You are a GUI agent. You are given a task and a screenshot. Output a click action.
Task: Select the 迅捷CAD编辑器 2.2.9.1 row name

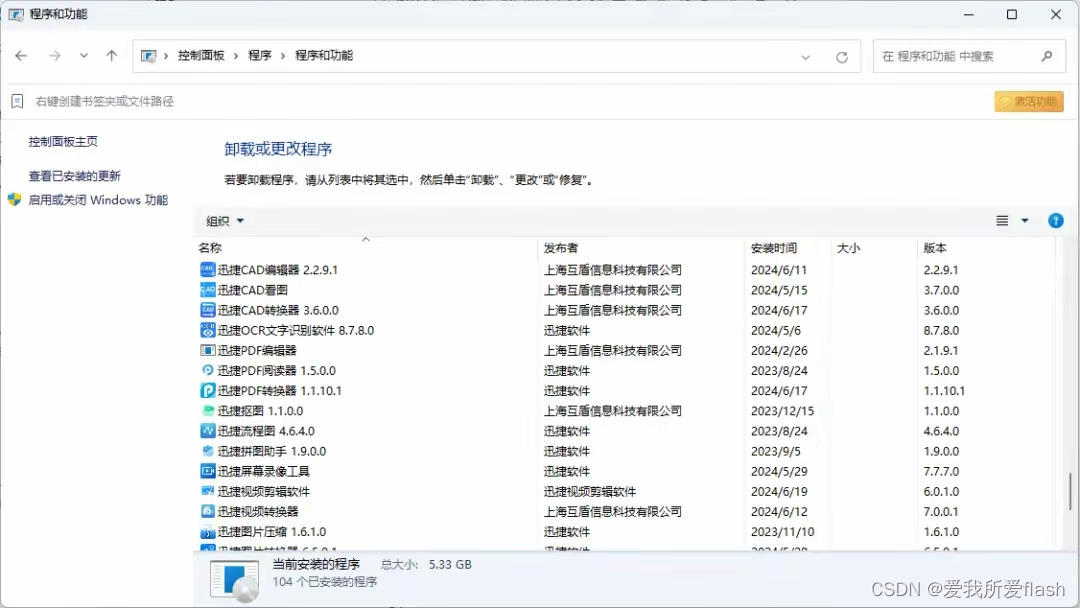click(278, 270)
